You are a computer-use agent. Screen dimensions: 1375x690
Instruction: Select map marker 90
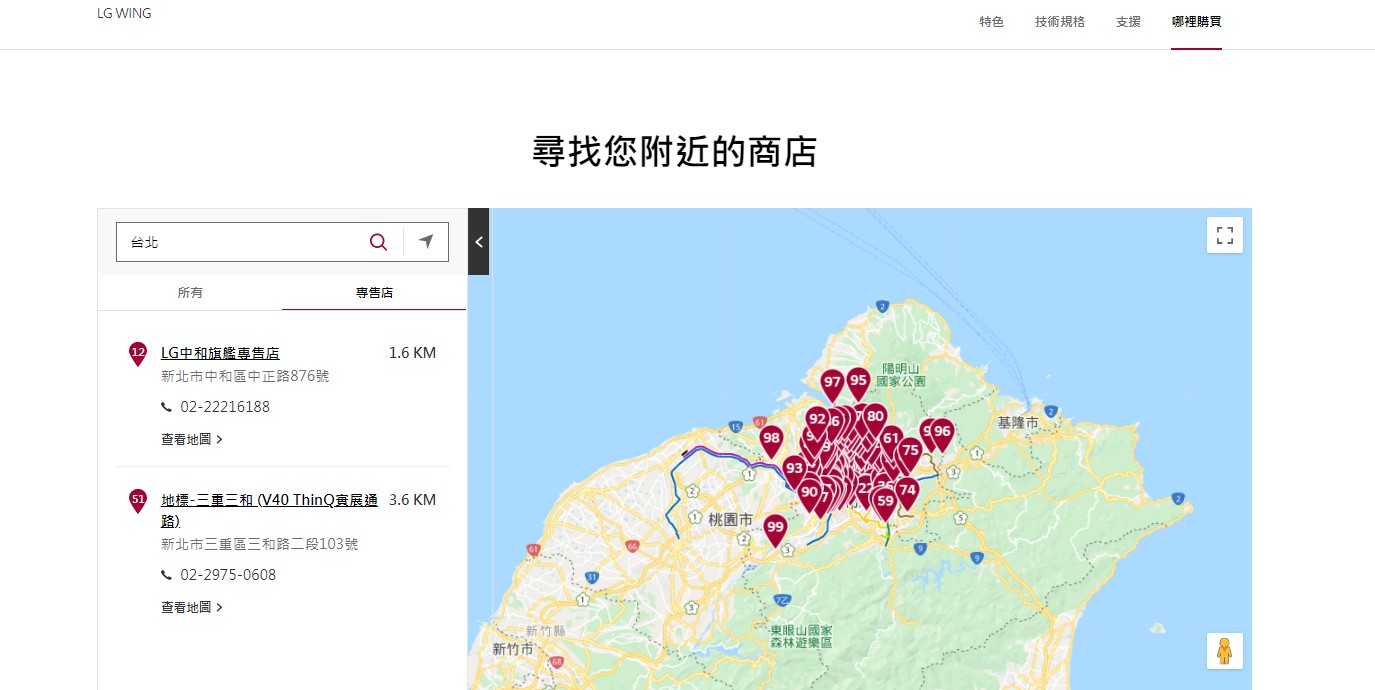[809, 493]
